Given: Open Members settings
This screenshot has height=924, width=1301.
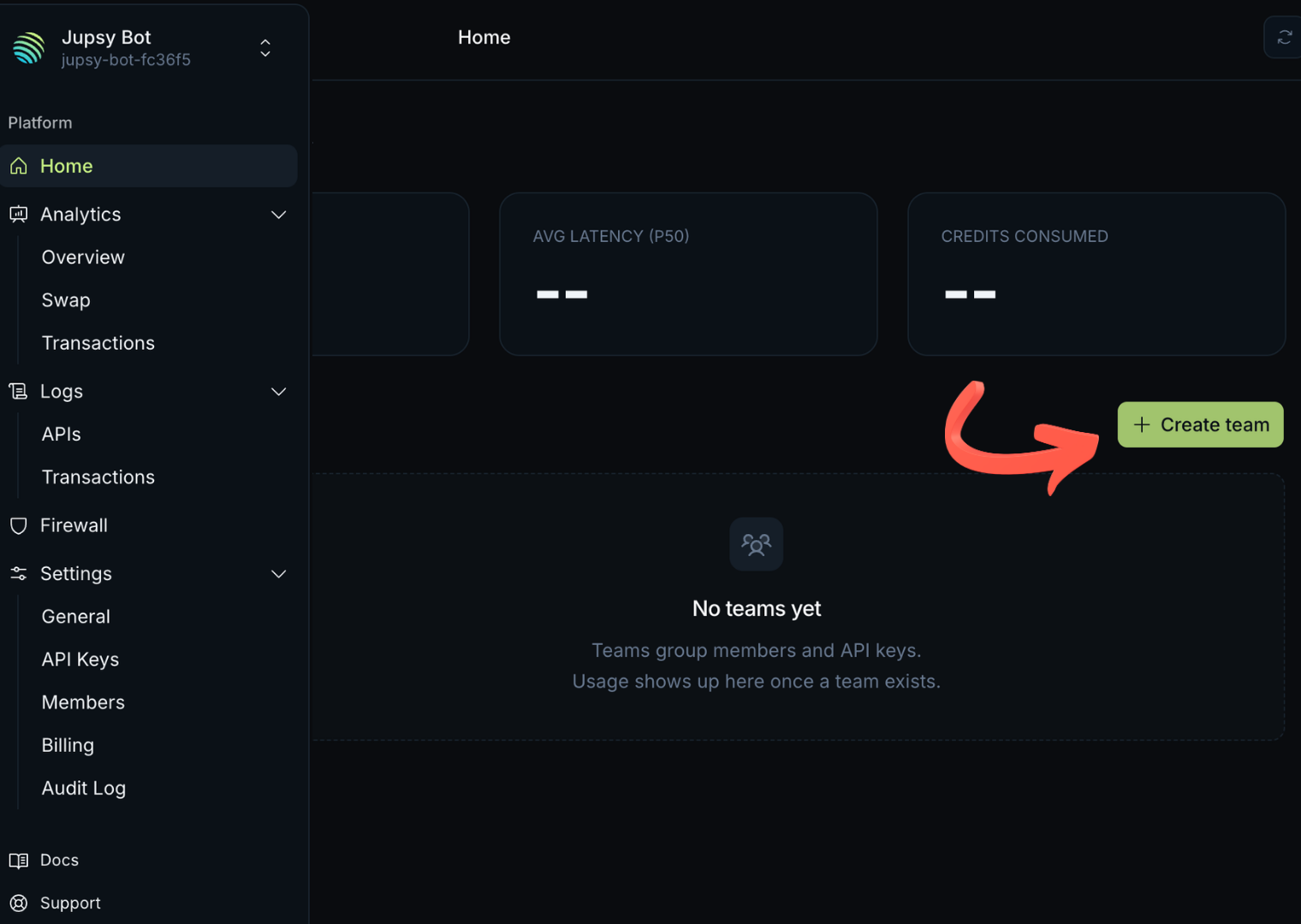Looking at the screenshot, I should [83, 702].
